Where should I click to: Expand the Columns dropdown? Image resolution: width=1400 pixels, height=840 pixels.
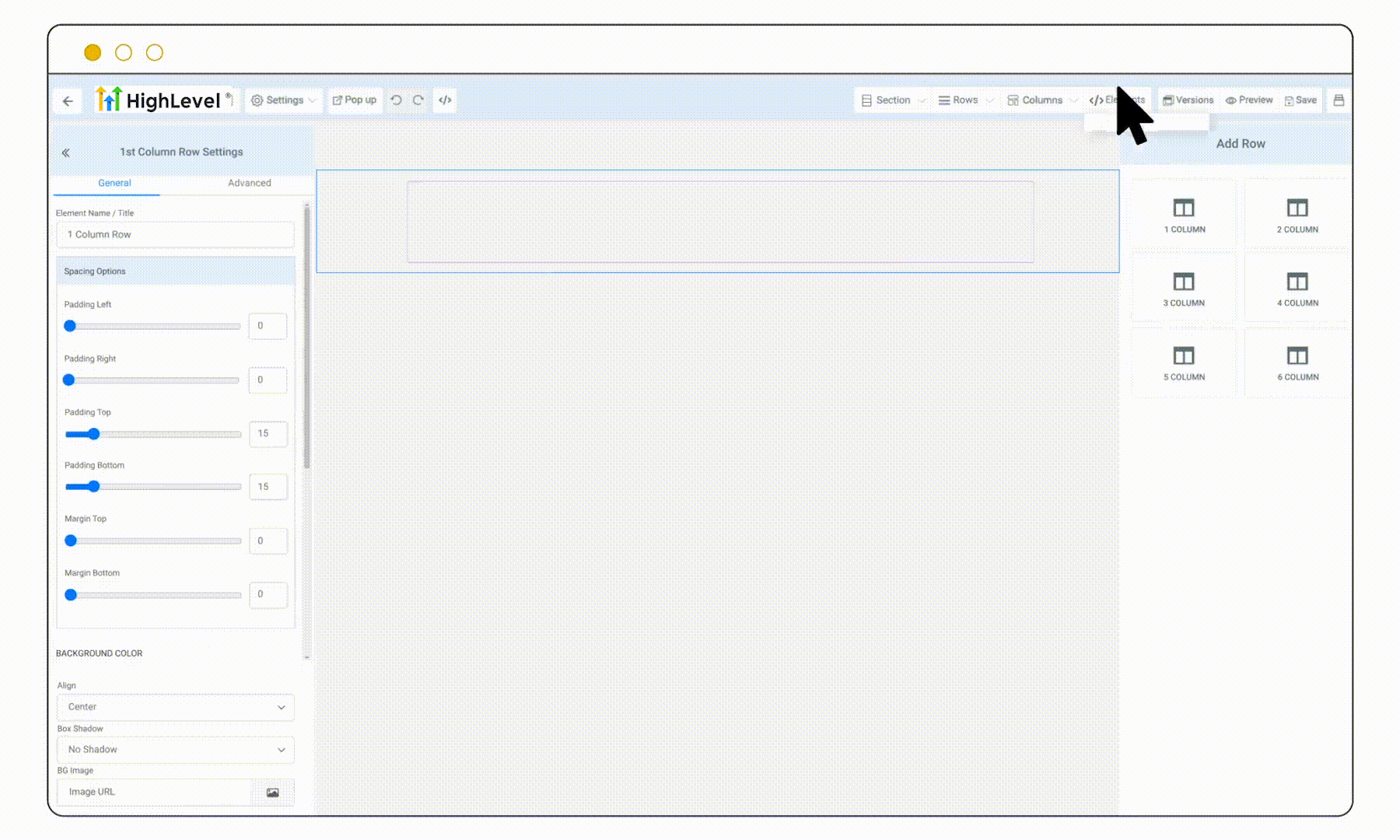(1040, 100)
